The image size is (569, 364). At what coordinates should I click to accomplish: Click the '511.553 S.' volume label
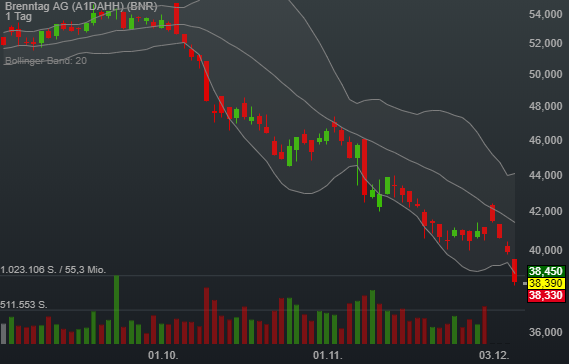pos(24,304)
